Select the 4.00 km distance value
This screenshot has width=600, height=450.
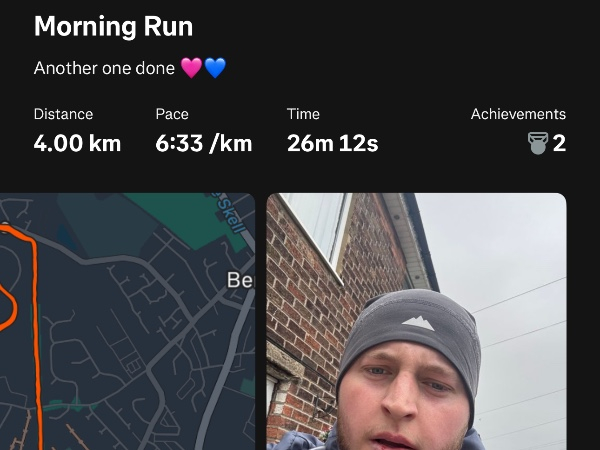click(x=77, y=143)
